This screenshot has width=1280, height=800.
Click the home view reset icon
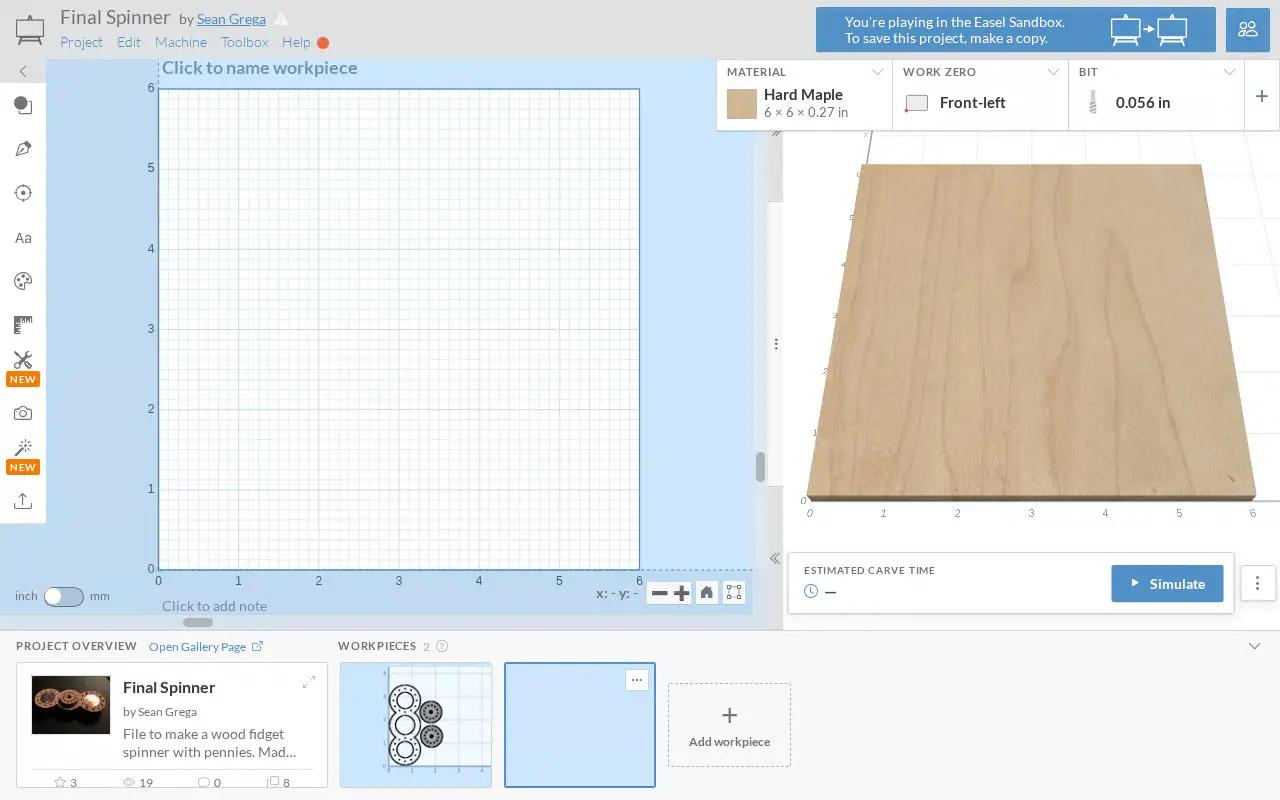click(707, 593)
